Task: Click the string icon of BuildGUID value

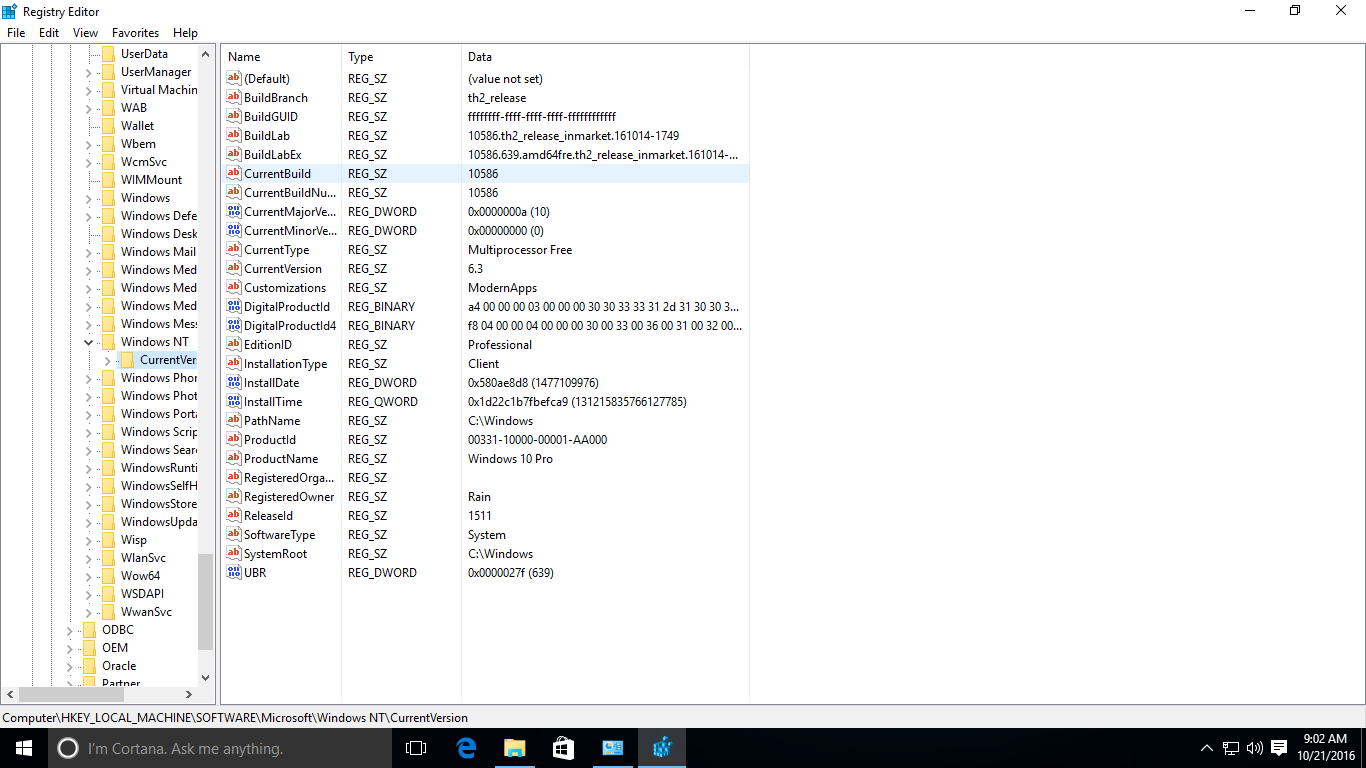Action: click(234, 117)
